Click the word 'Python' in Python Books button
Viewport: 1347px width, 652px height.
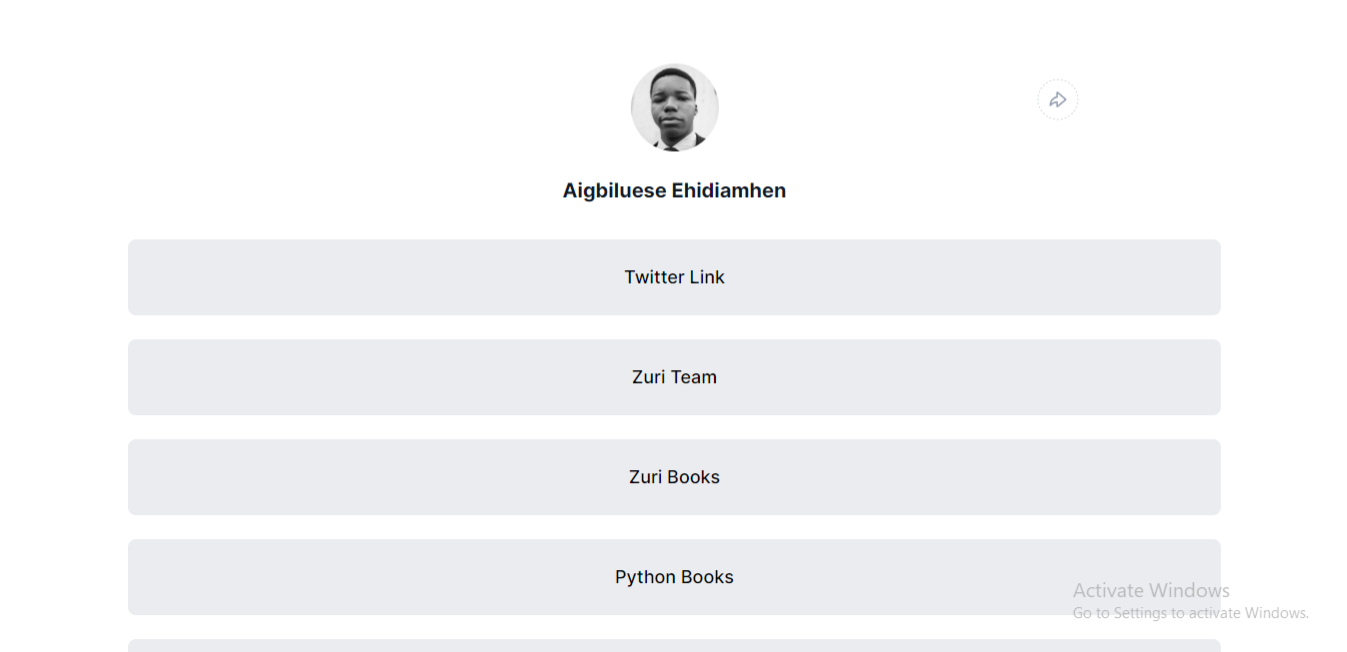click(645, 578)
